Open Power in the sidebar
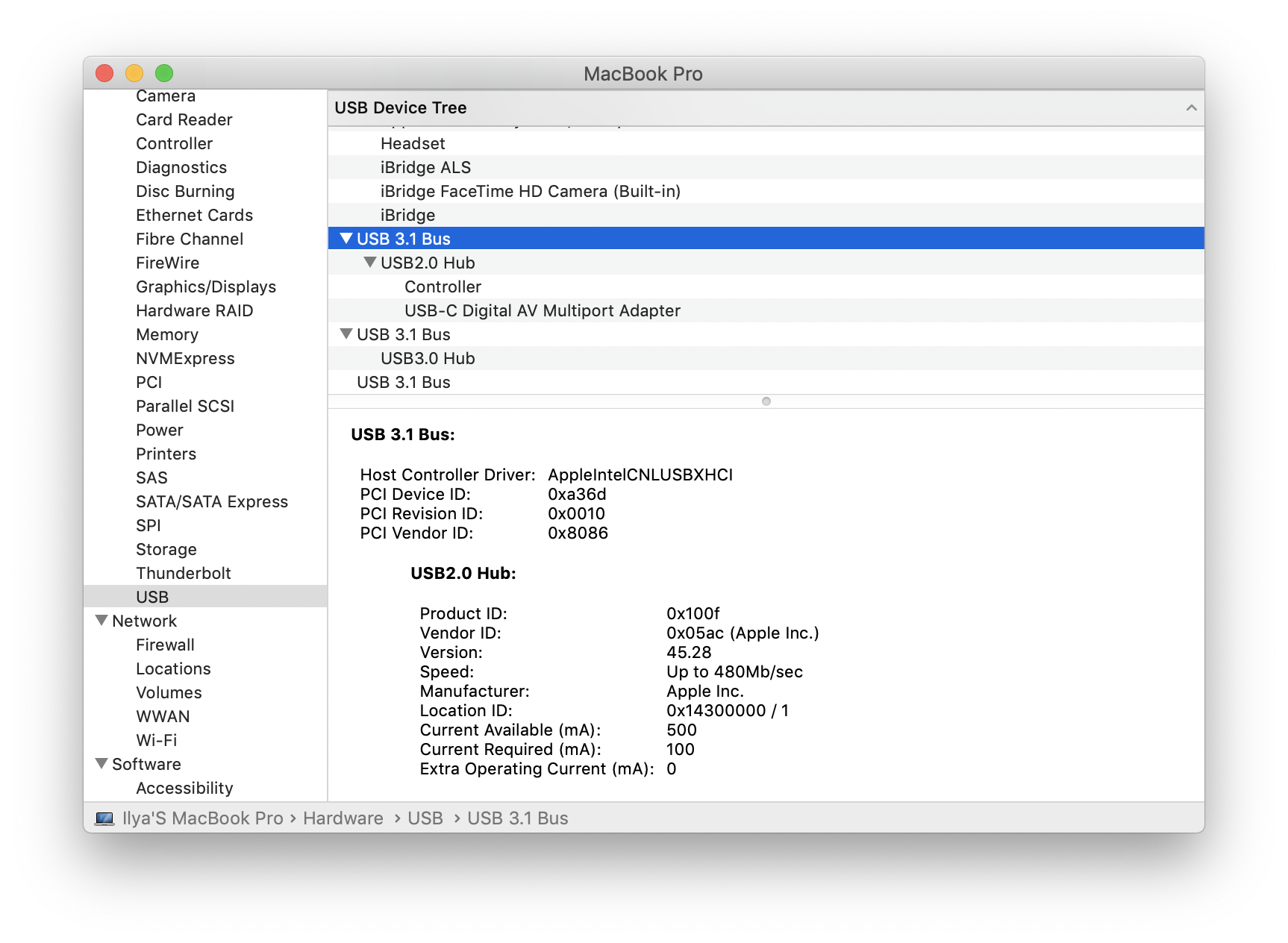The height and width of the screenshot is (943, 1288). pyautogui.click(x=160, y=430)
